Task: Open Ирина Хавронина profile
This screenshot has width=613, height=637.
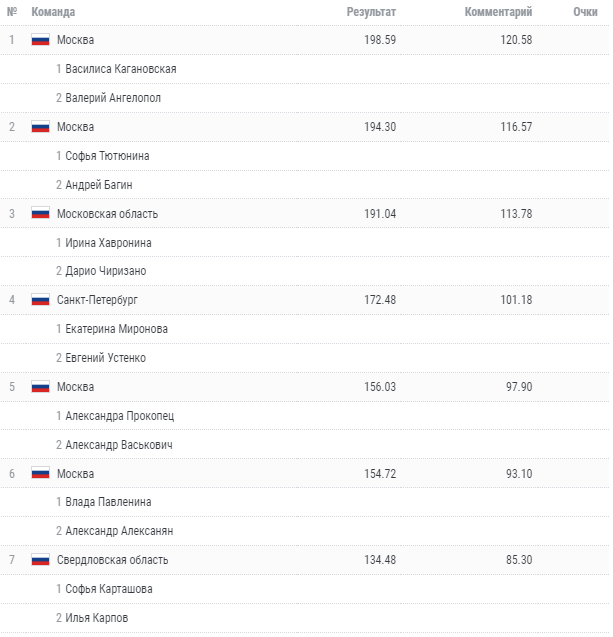Action: pyautogui.click(x=108, y=243)
